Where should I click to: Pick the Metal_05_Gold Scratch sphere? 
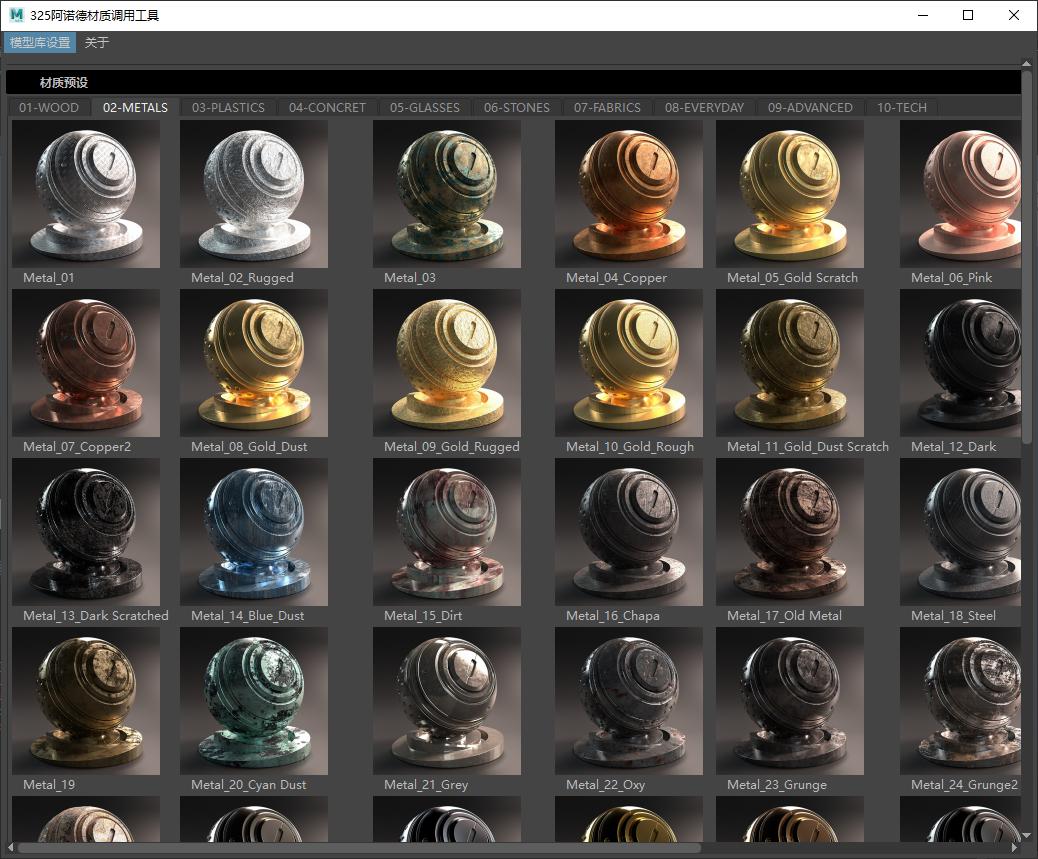click(x=789, y=194)
